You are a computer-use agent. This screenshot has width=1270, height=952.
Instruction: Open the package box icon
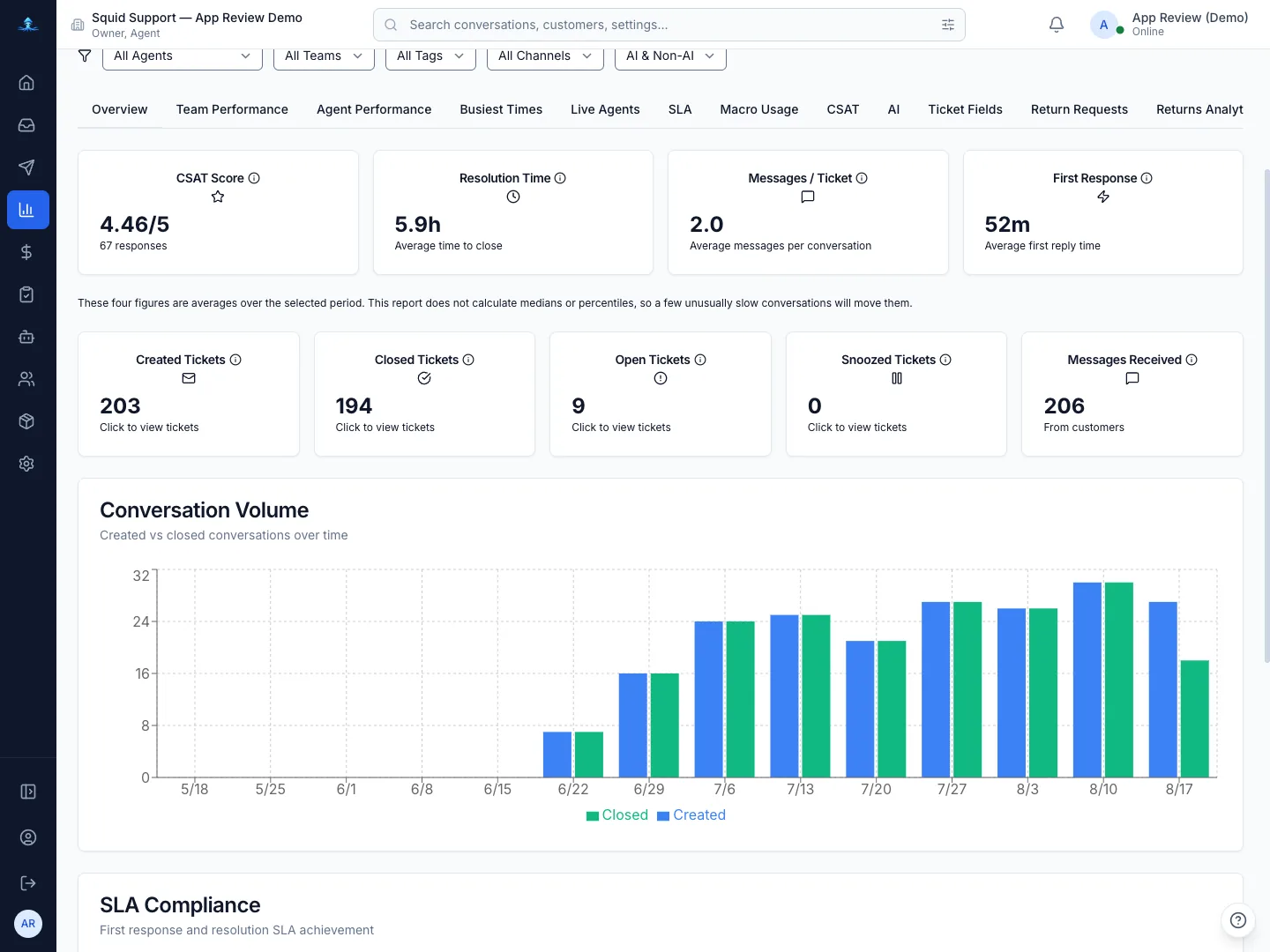26,421
